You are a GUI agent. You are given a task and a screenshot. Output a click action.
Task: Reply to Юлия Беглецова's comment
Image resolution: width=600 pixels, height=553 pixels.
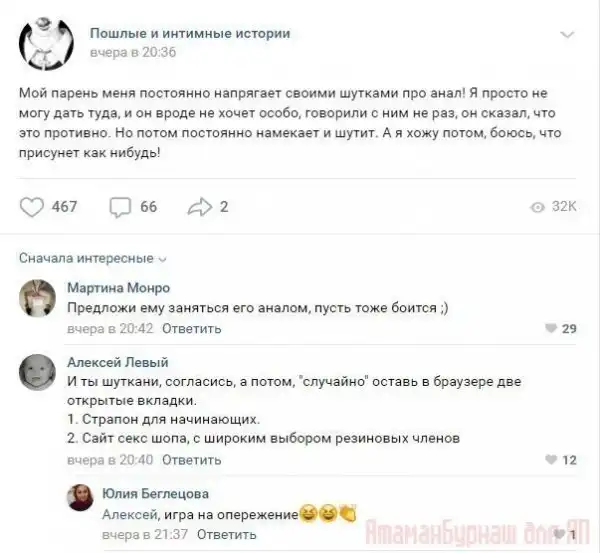(x=227, y=534)
